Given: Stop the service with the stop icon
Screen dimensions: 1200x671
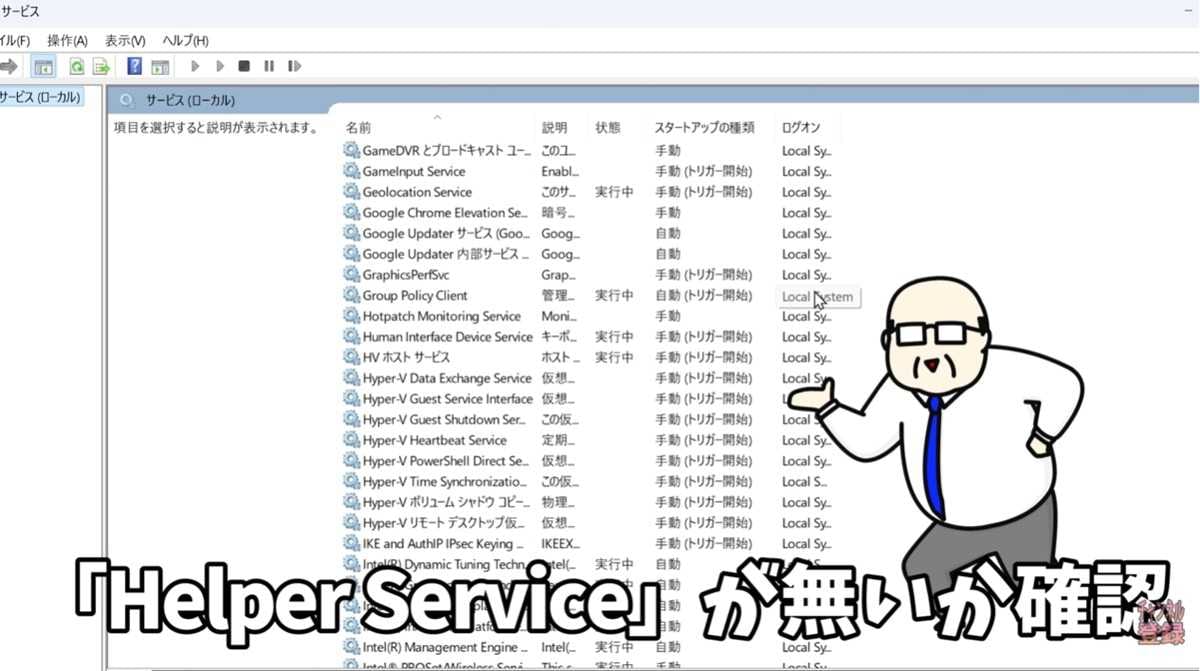Looking at the screenshot, I should [243, 66].
